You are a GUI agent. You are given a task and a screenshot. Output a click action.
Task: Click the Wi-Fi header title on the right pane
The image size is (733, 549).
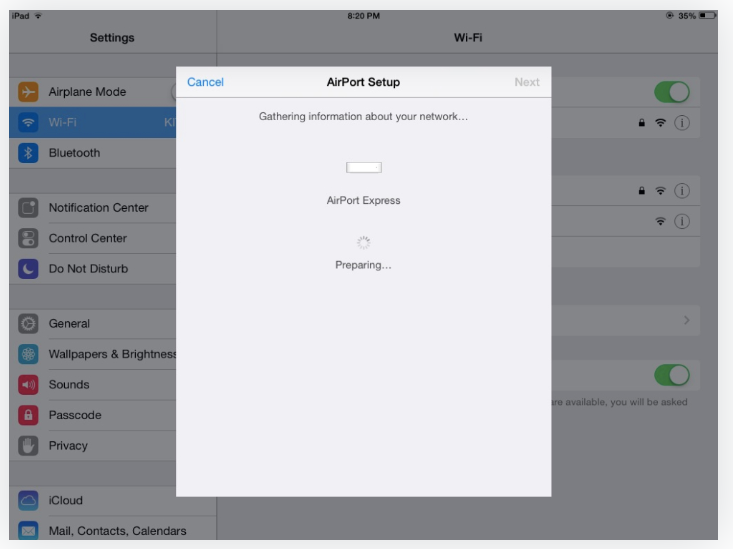point(468,38)
